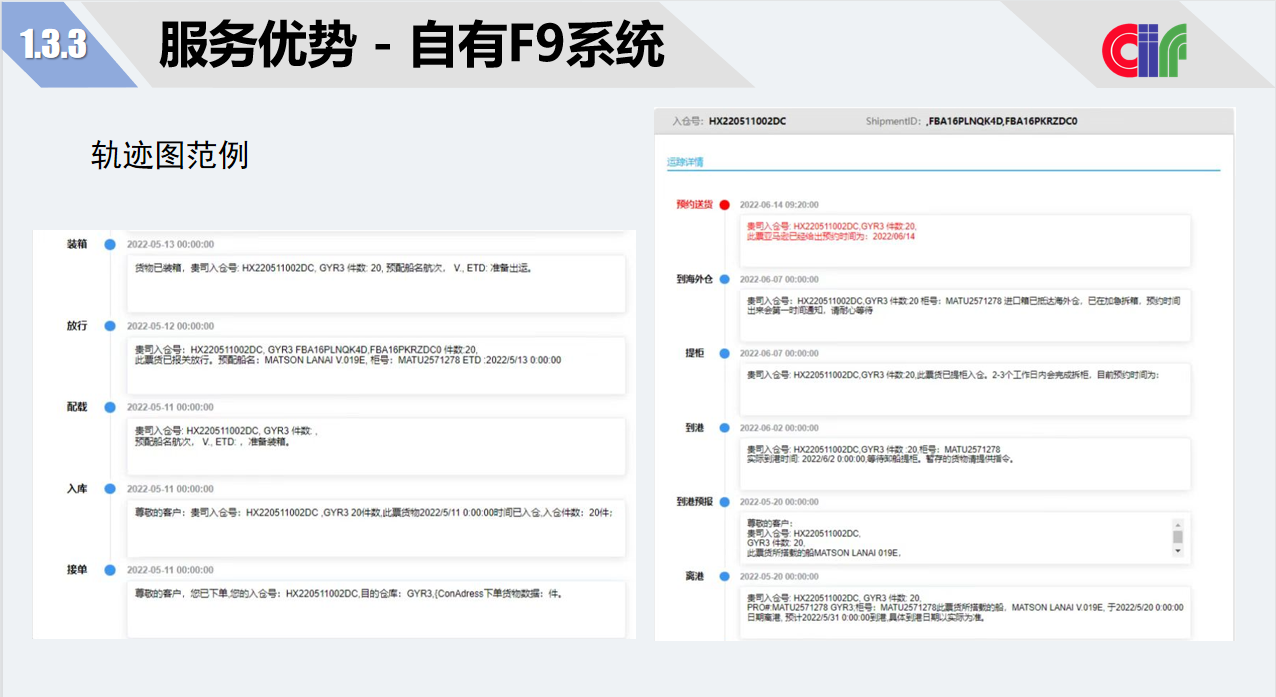Click timestamp 2022-06-14 09:20:00
The image size is (1276, 697).
coord(779,204)
